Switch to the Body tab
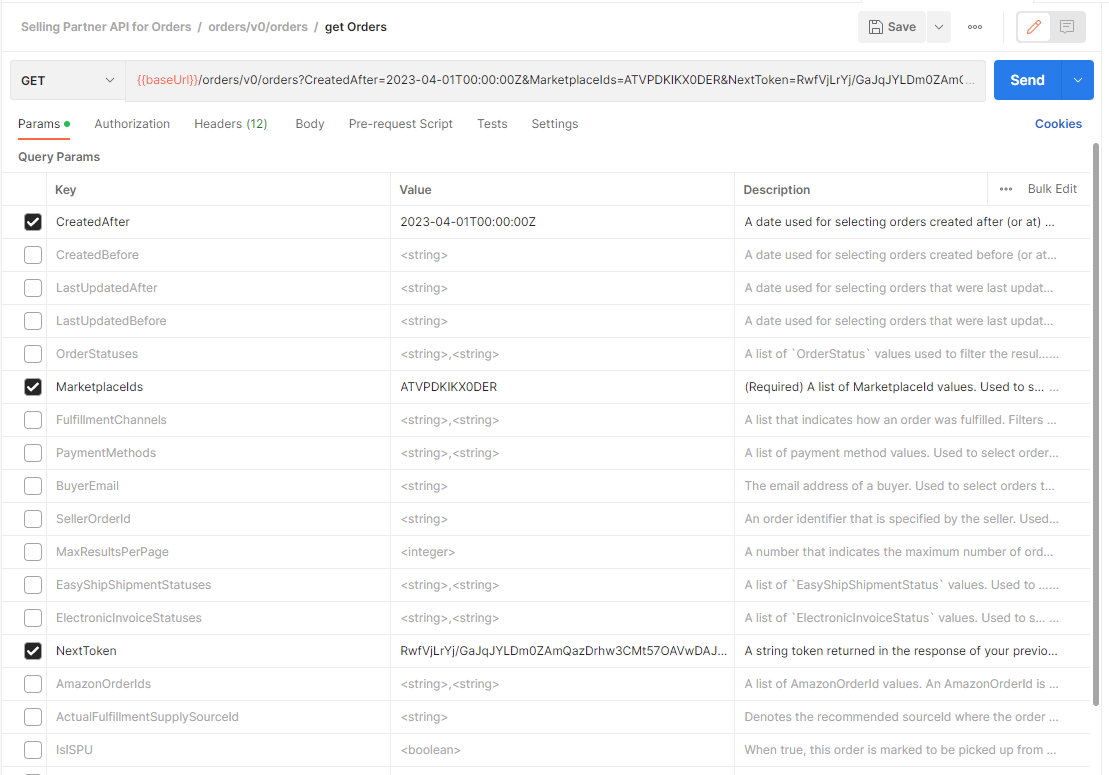Image resolution: width=1109 pixels, height=775 pixels. [x=309, y=123]
